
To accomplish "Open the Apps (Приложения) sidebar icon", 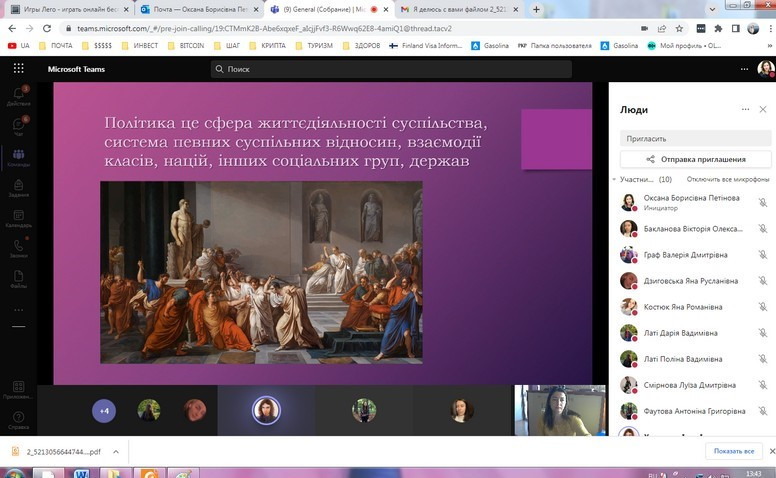I will tap(18, 389).
